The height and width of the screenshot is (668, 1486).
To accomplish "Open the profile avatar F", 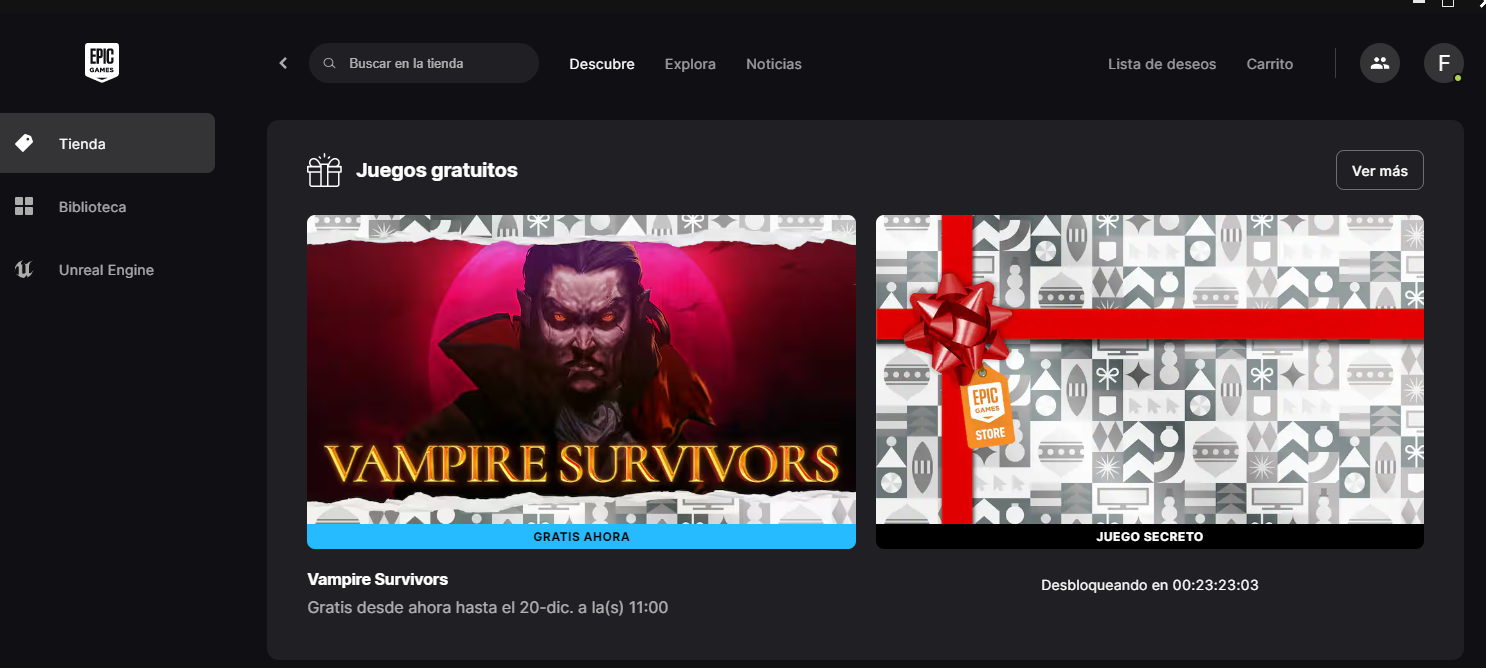I will (x=1444, y=63).
